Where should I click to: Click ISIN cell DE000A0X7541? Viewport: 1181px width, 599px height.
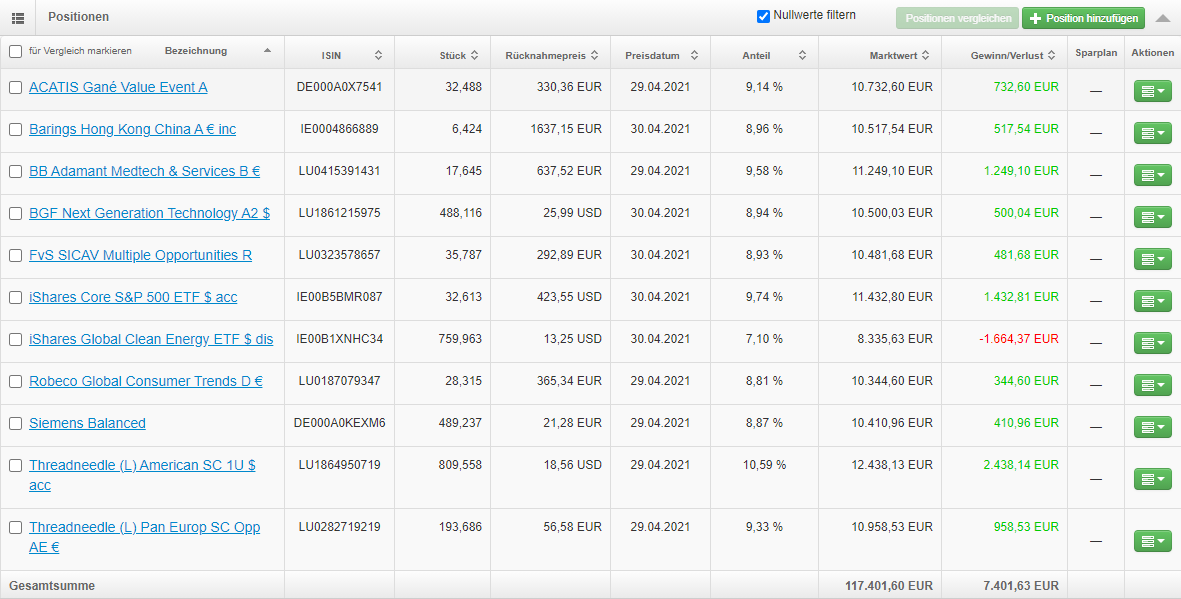(x=339, y=87)
